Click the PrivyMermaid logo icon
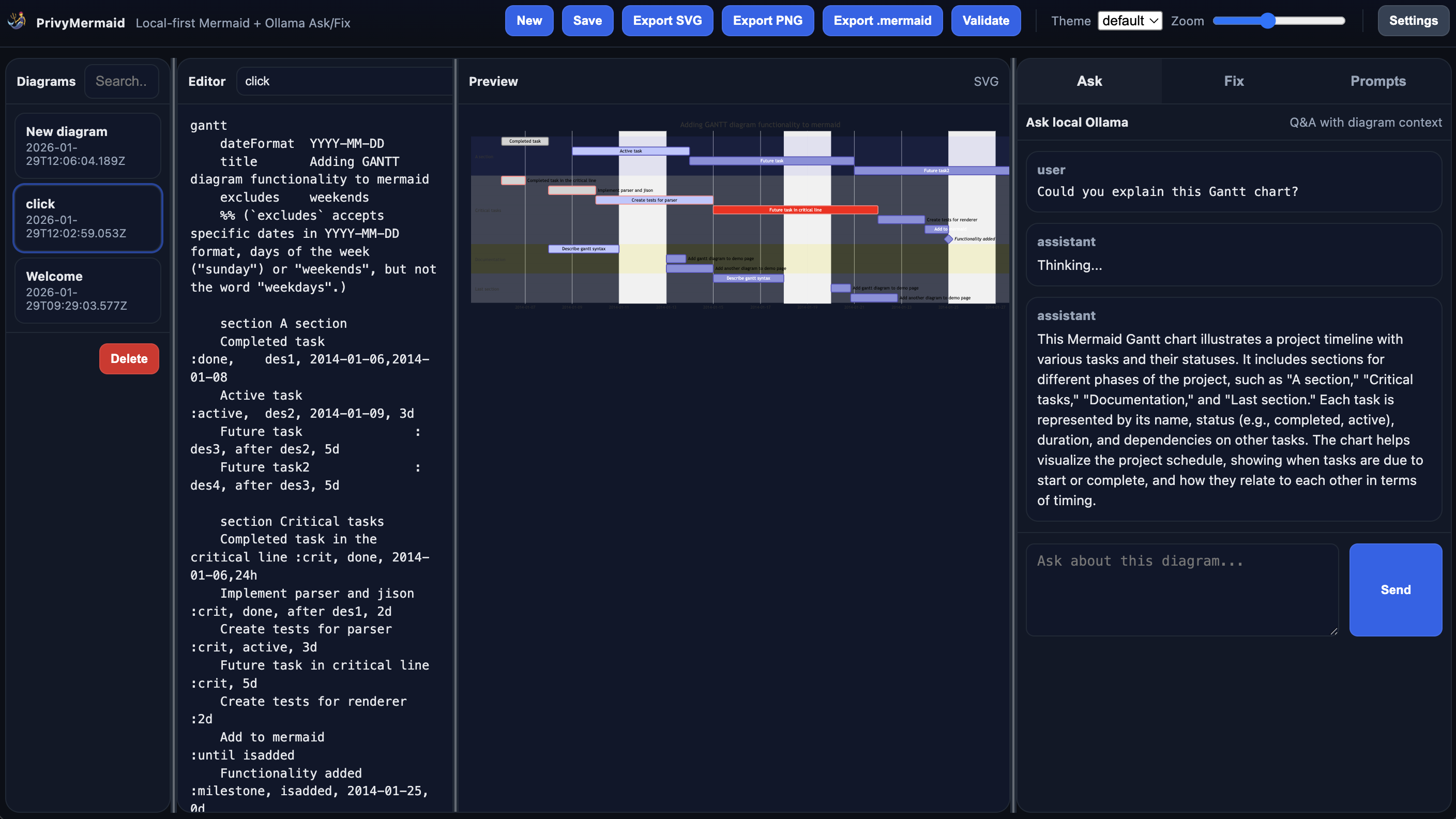Screen dimensions: 1456x819 click(17, 20)
